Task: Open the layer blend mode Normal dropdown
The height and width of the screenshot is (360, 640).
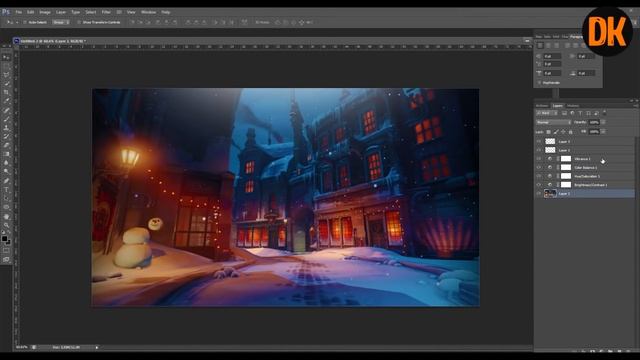Action: coord(553,122)
